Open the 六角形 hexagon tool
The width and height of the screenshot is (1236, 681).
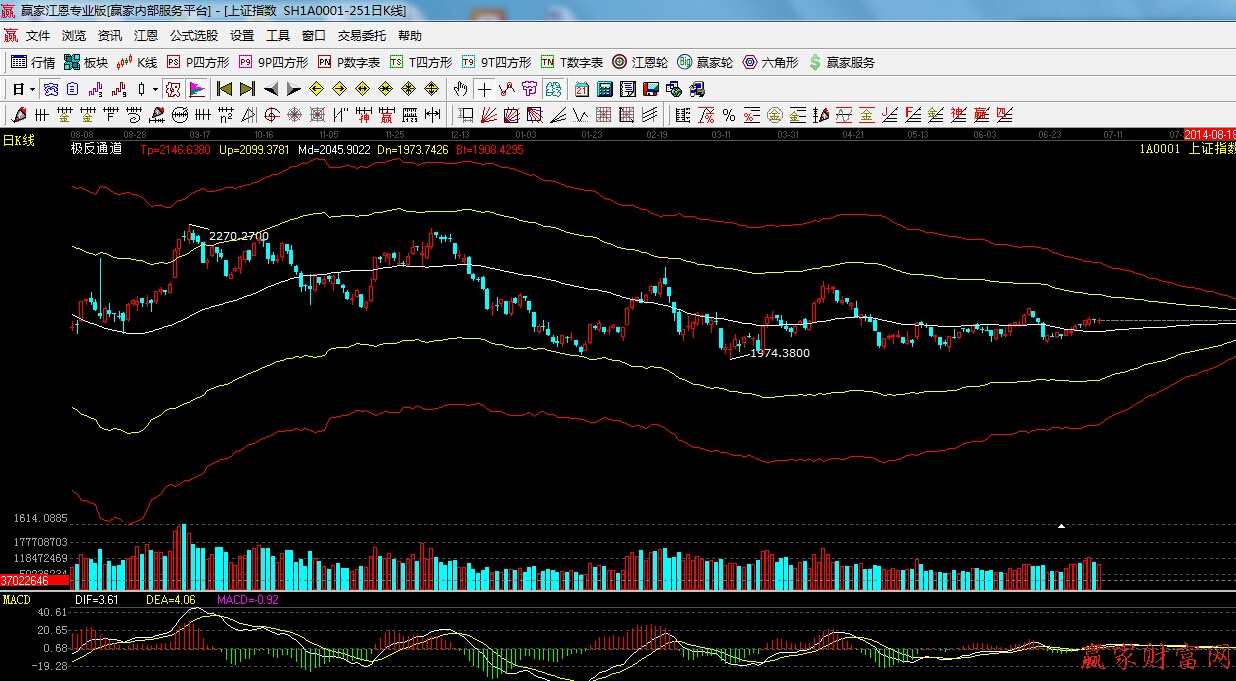[x=770, y=62]
